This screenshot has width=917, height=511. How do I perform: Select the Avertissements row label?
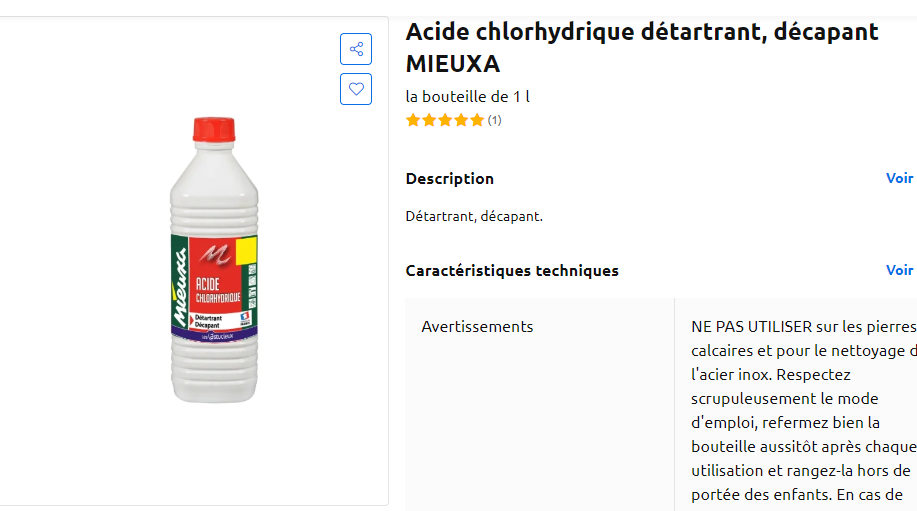[x=477, y=326]
